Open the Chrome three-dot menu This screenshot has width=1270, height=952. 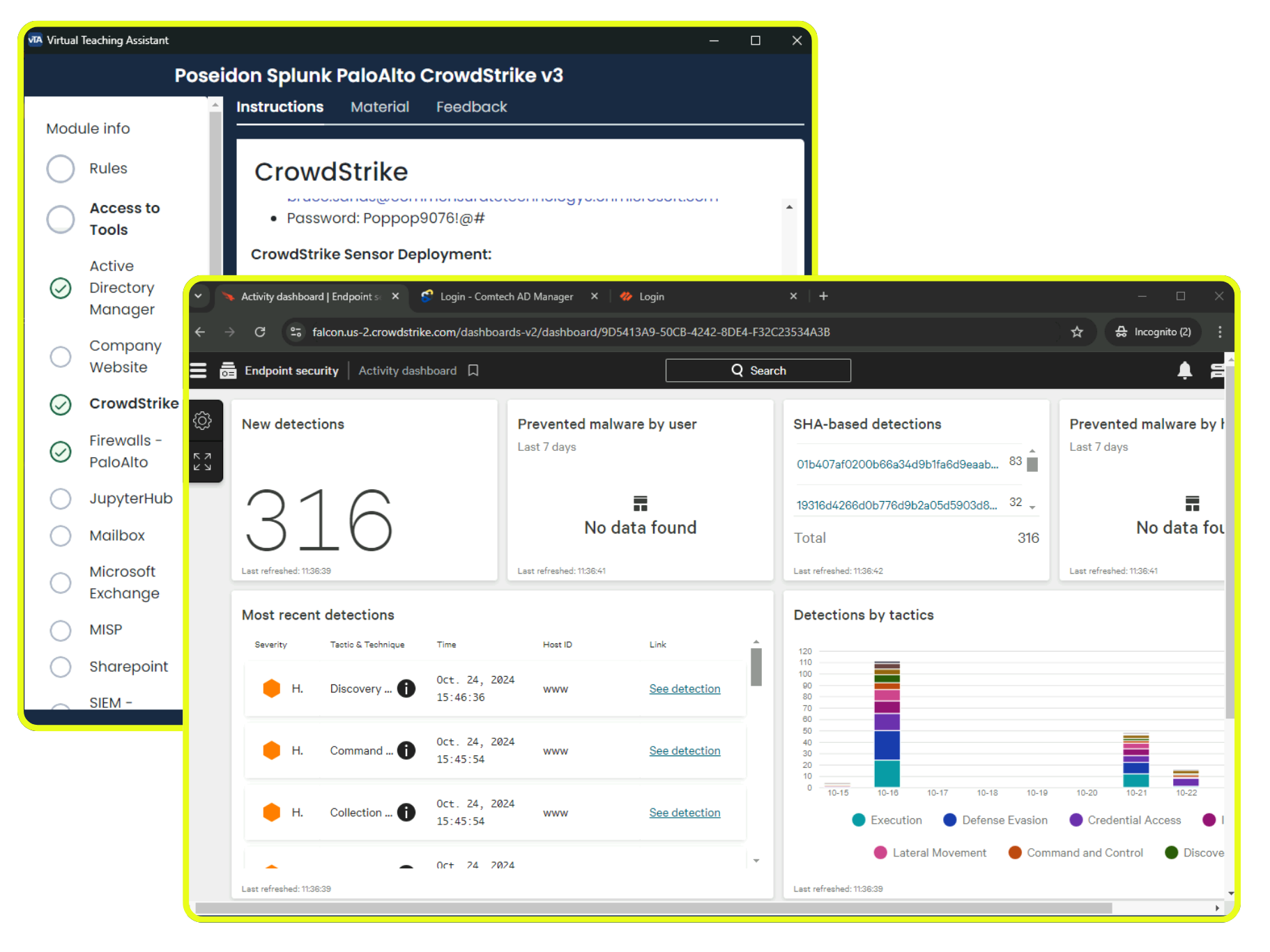(x=1219, y=332)
